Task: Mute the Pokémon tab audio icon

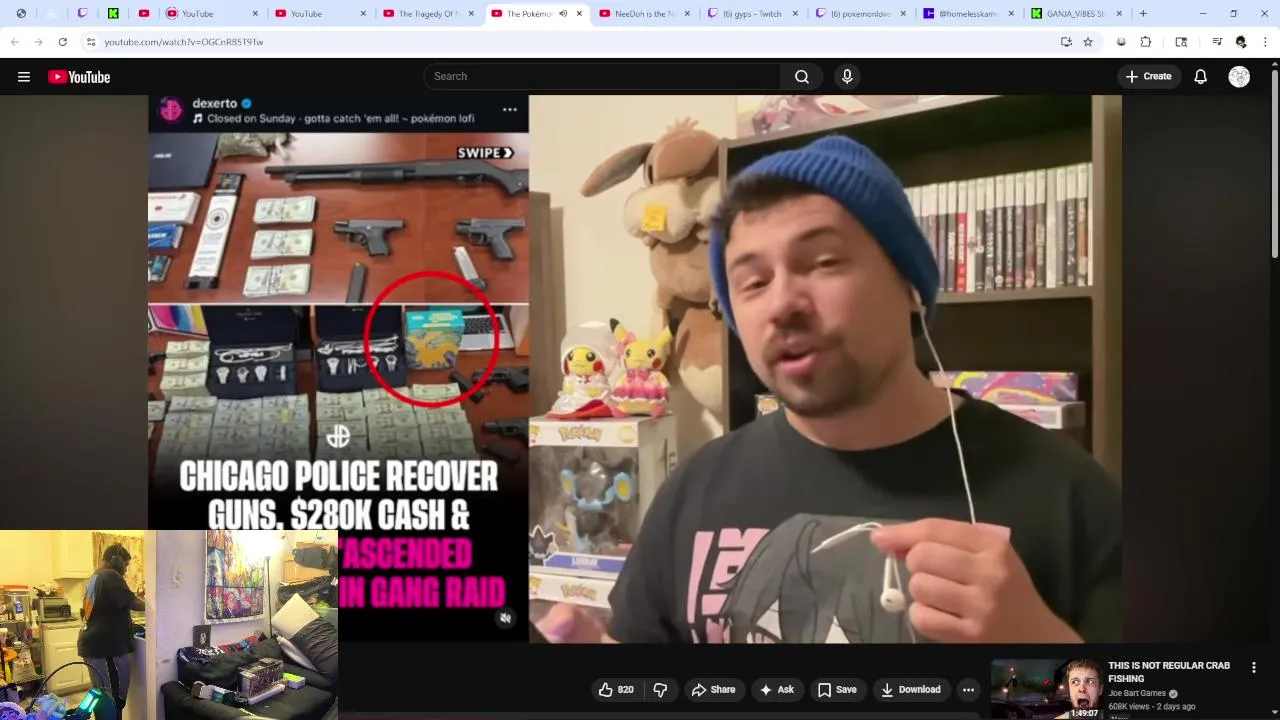Action: pyautogui.click(x=563, y=14)
